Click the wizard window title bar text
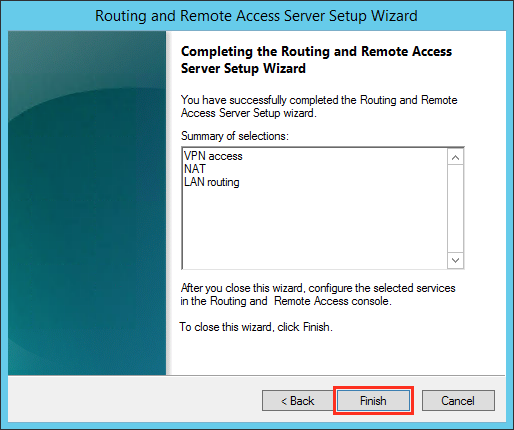514x430 pixels. coord(256,16)
